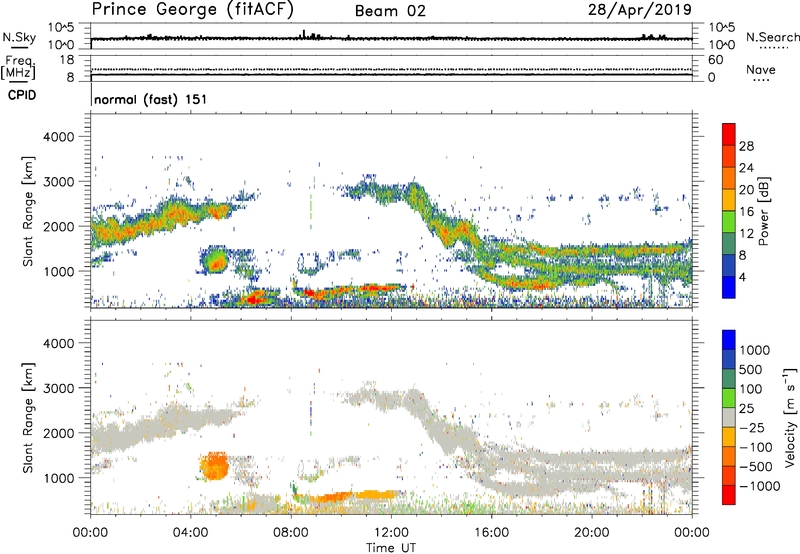The width and height of the screenshot is (800, 554).
Task: Click the Velocity colorbar gray segment
Action: 729,417
